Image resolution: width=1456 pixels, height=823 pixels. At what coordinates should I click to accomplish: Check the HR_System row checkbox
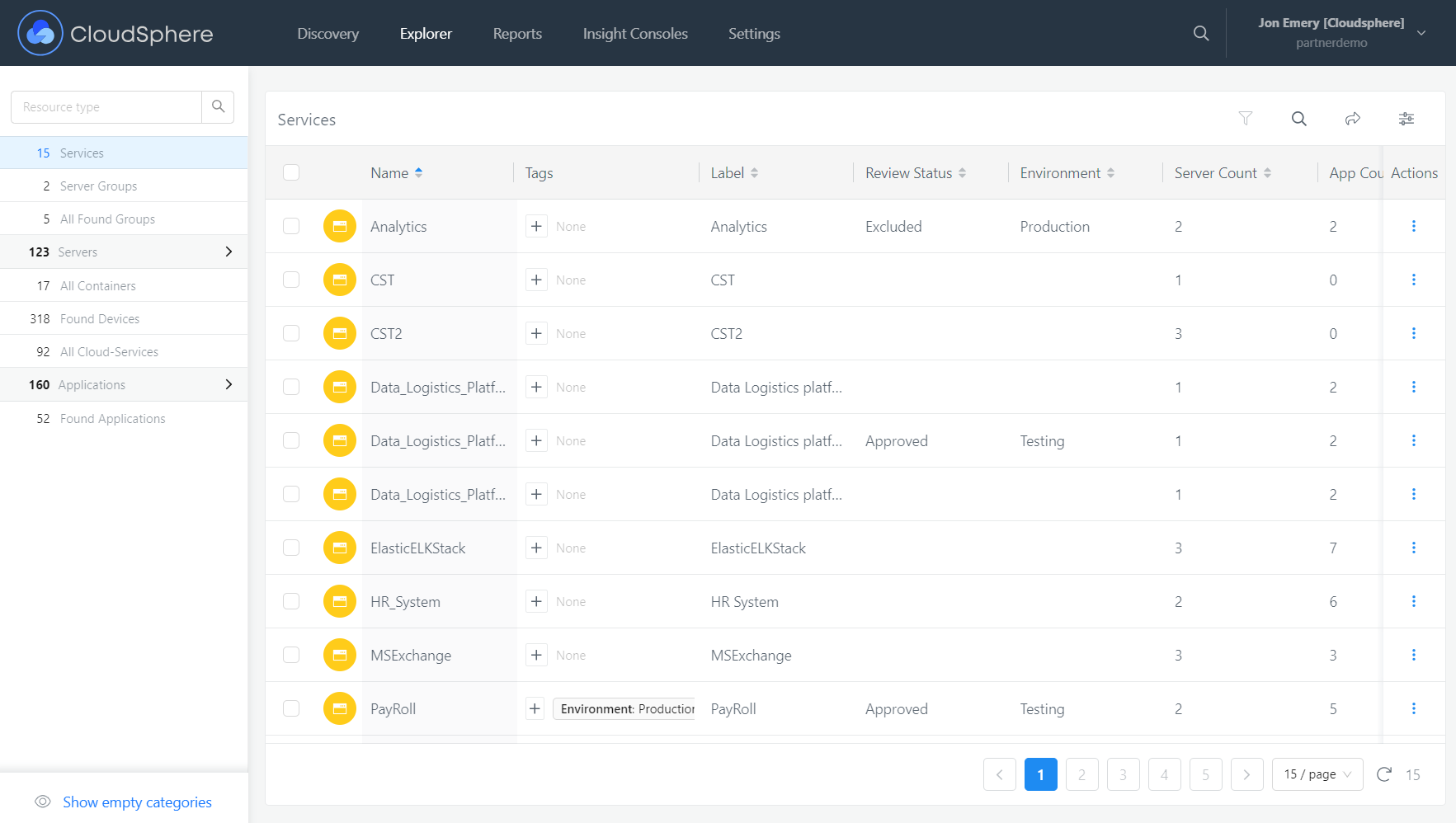click(291, 601)
